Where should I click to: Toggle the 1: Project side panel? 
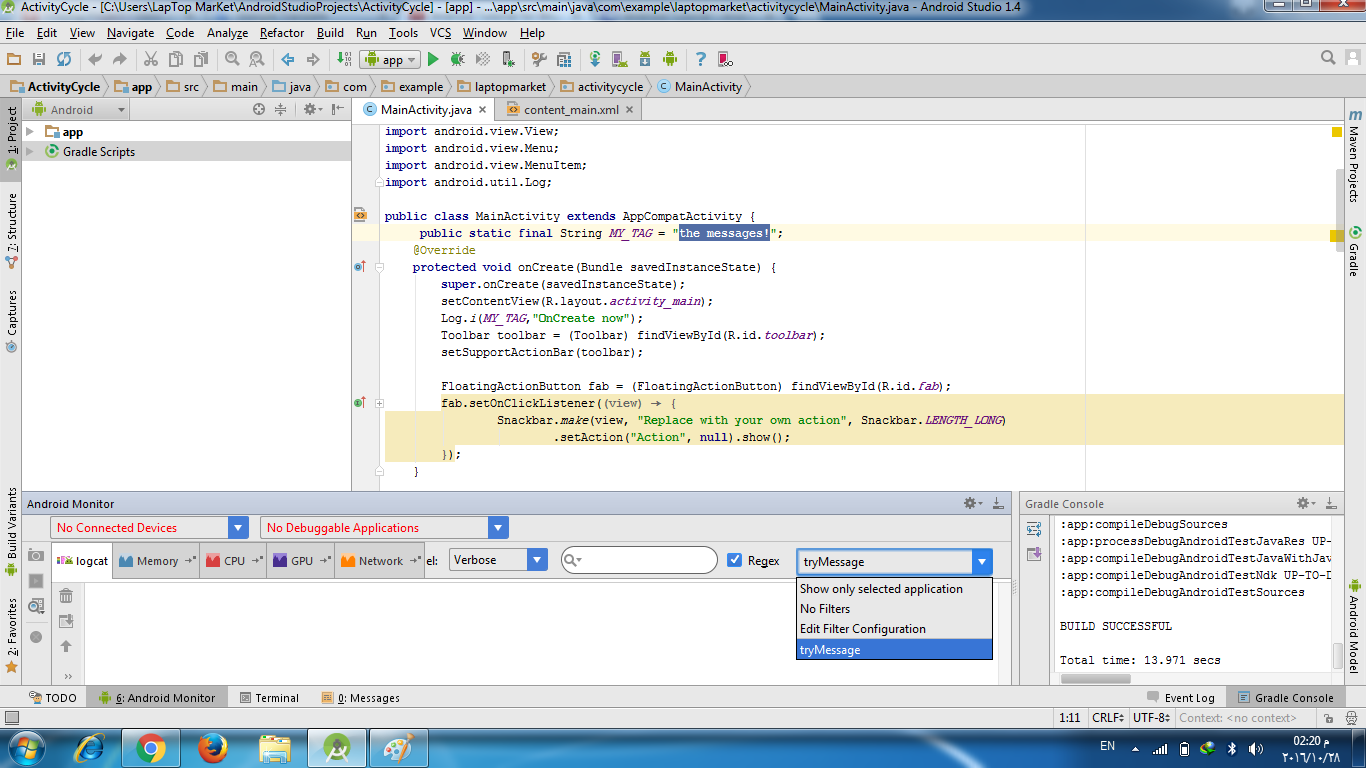(11, 137)
